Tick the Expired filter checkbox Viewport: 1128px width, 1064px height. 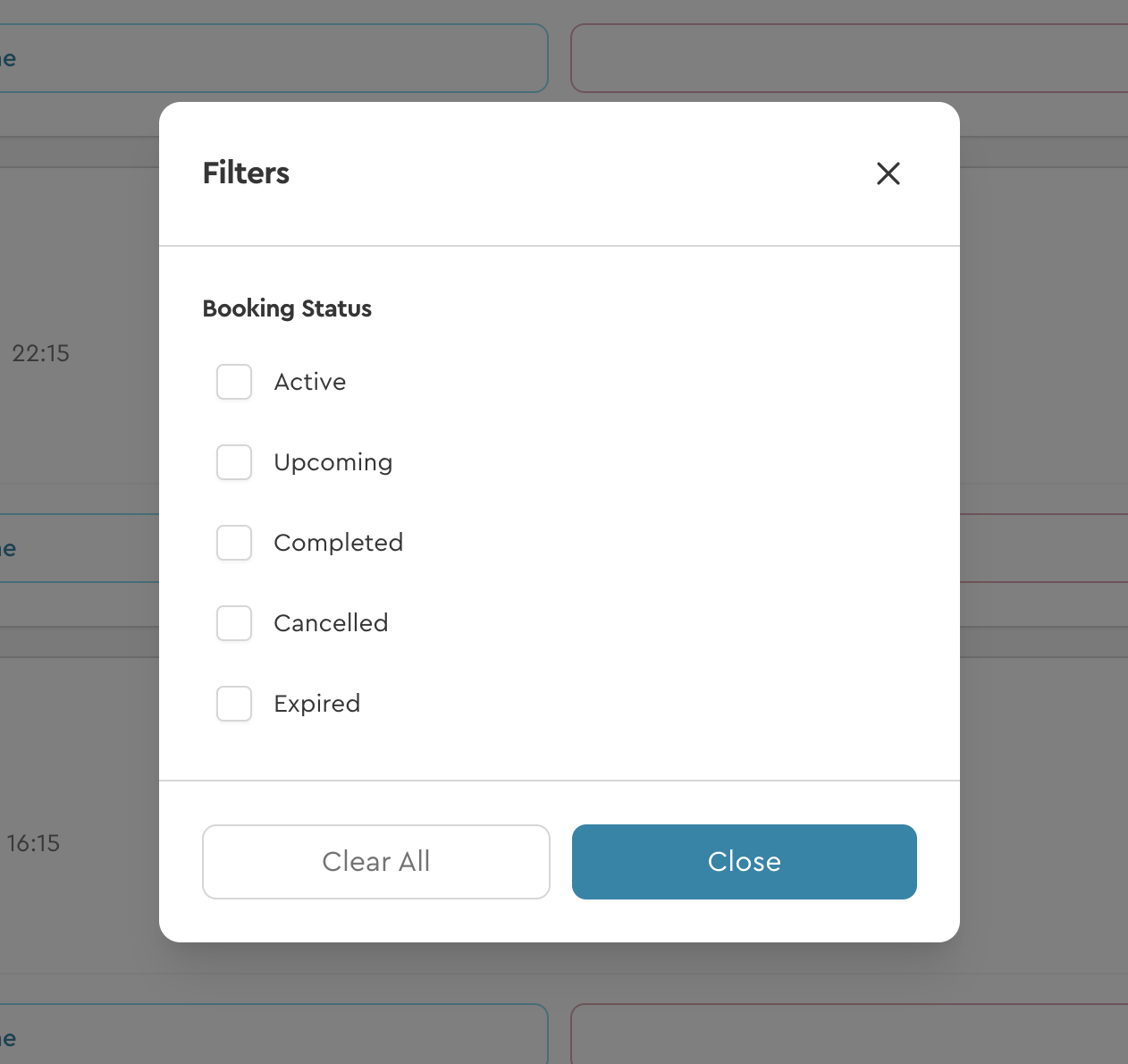(233, 704)
